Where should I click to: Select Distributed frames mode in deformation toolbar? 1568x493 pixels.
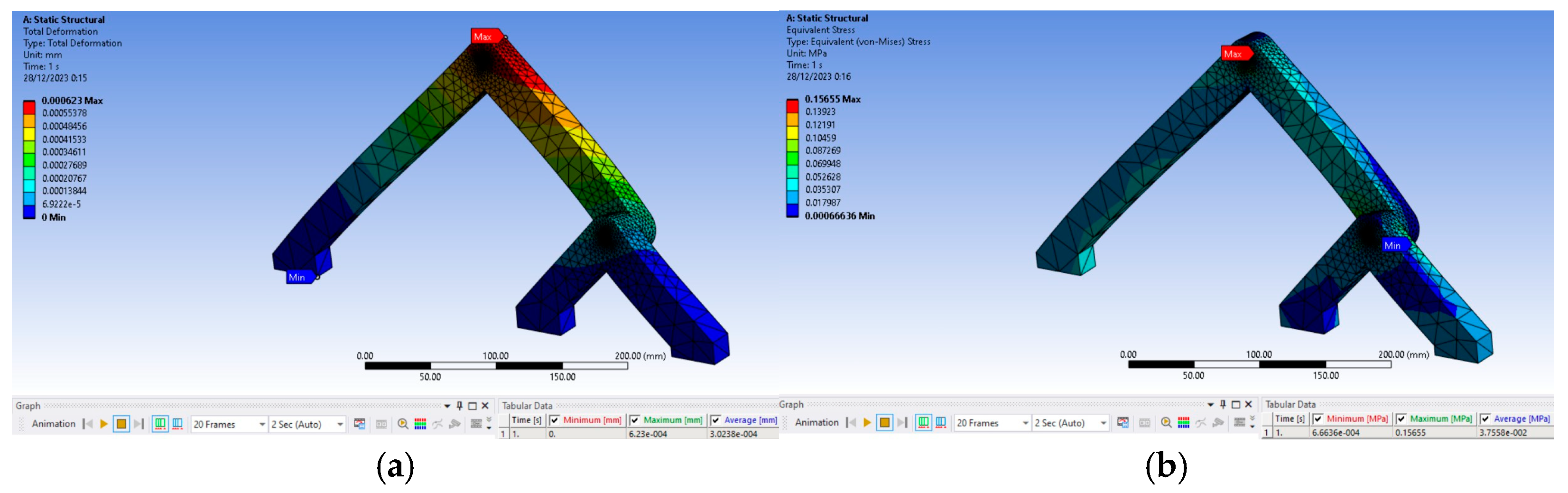pyautogui.click(x=159, y=424)
